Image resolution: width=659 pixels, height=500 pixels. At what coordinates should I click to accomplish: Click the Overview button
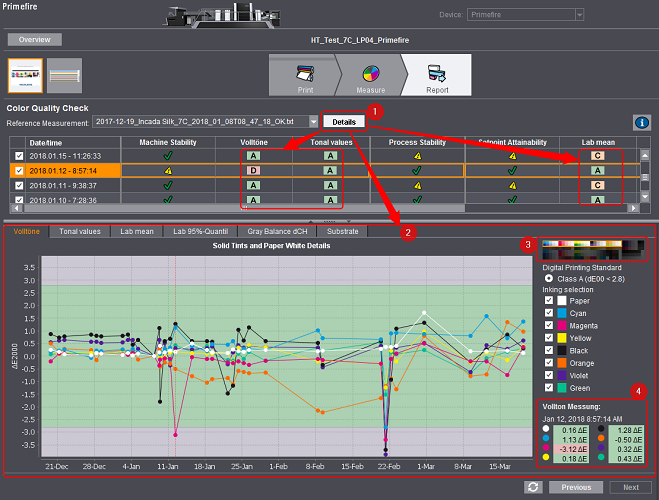tap(34, 39)
